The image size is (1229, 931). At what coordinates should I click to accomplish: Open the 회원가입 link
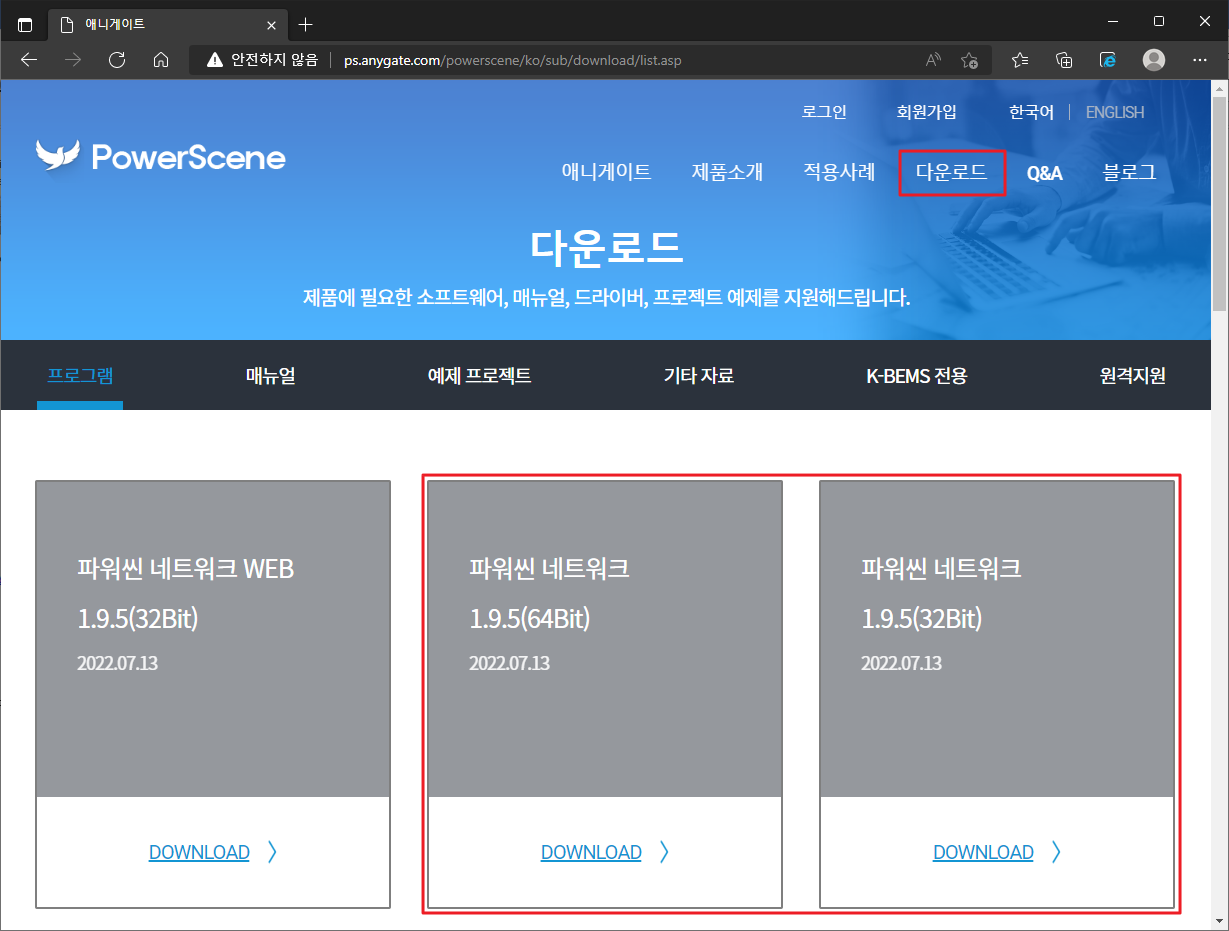pyautogui.click(x=926, y=112)
